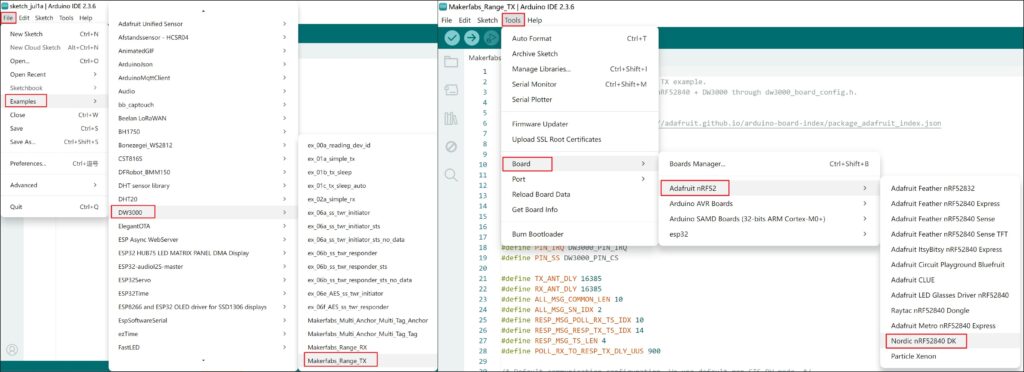Expand the Port submenu in Tools
Image resolution: width=1024 pixels, height=372 pixels.
tap(579, 179)
